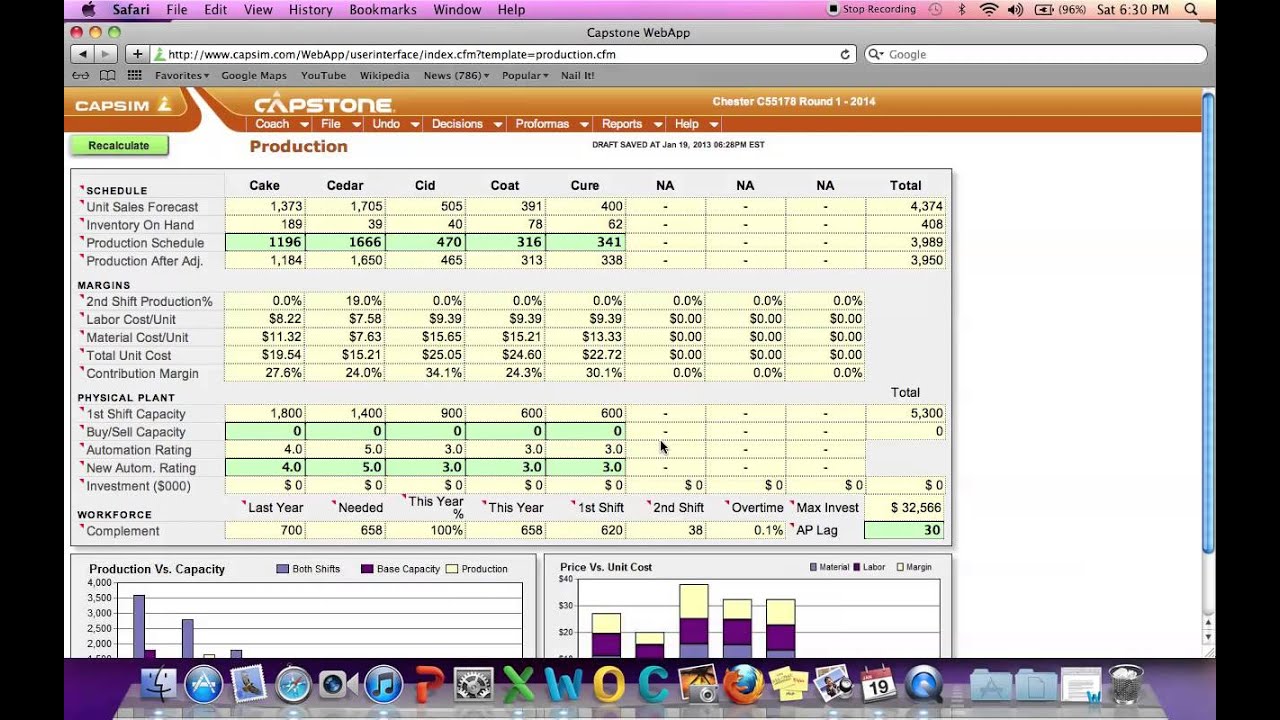Image resolution: width=1280 pixels, height=720 pixels.
Task: Open the Popular bookmarks dropdown
Action: pos(525,75)
